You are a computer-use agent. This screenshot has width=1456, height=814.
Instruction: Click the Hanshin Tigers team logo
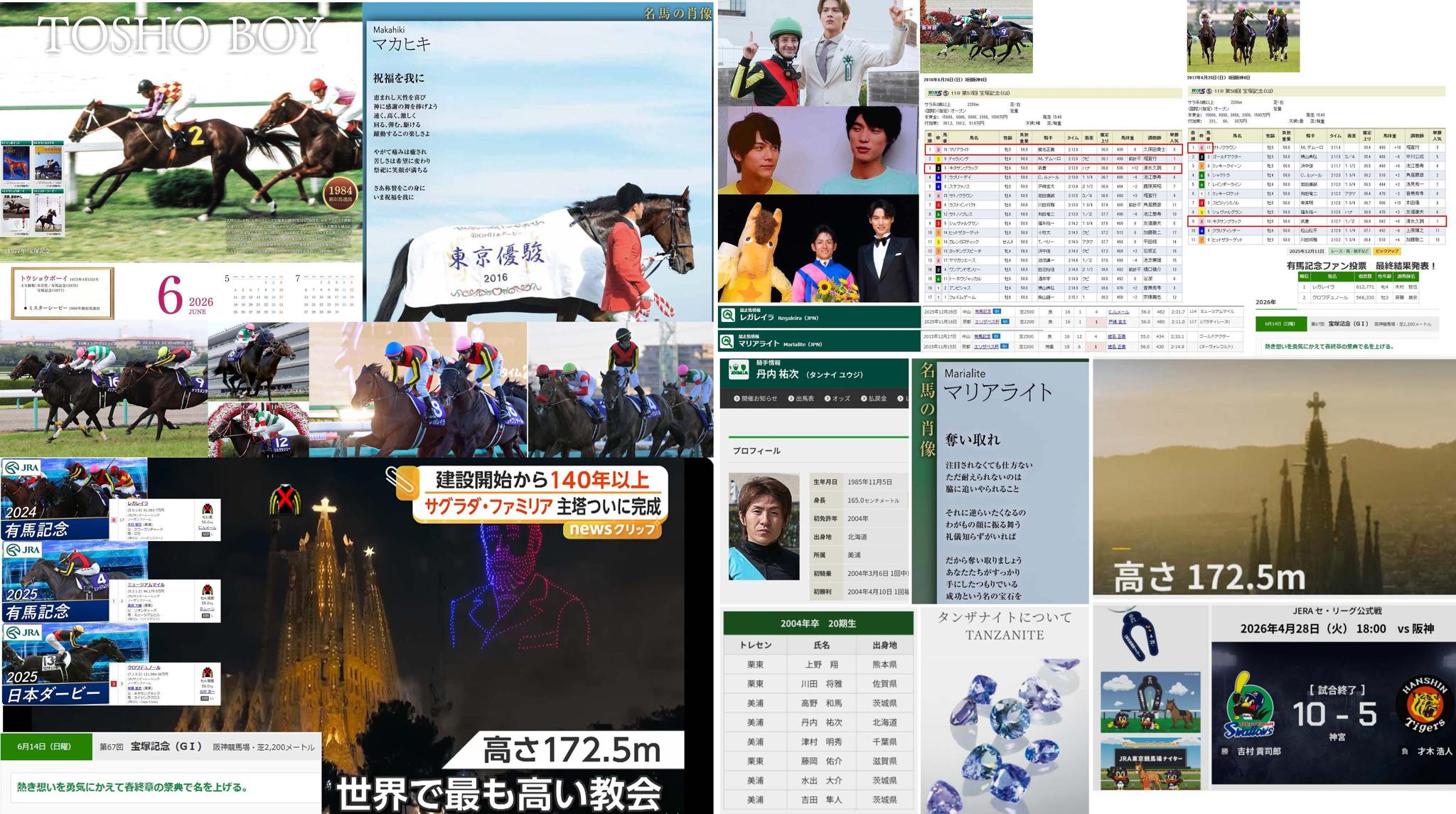(1425, 705)
